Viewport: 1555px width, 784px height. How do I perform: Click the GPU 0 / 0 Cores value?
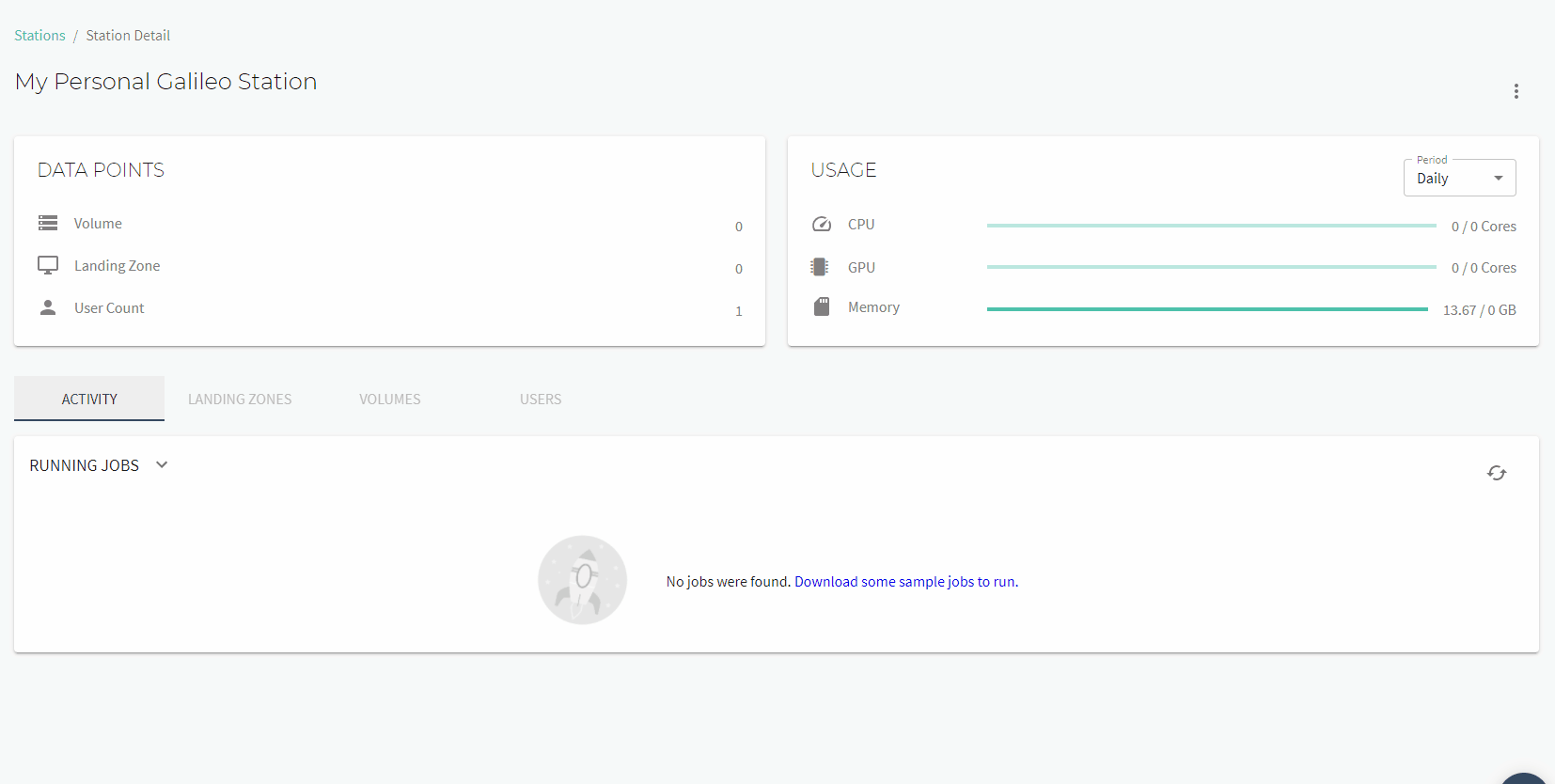pos(1484,268)
